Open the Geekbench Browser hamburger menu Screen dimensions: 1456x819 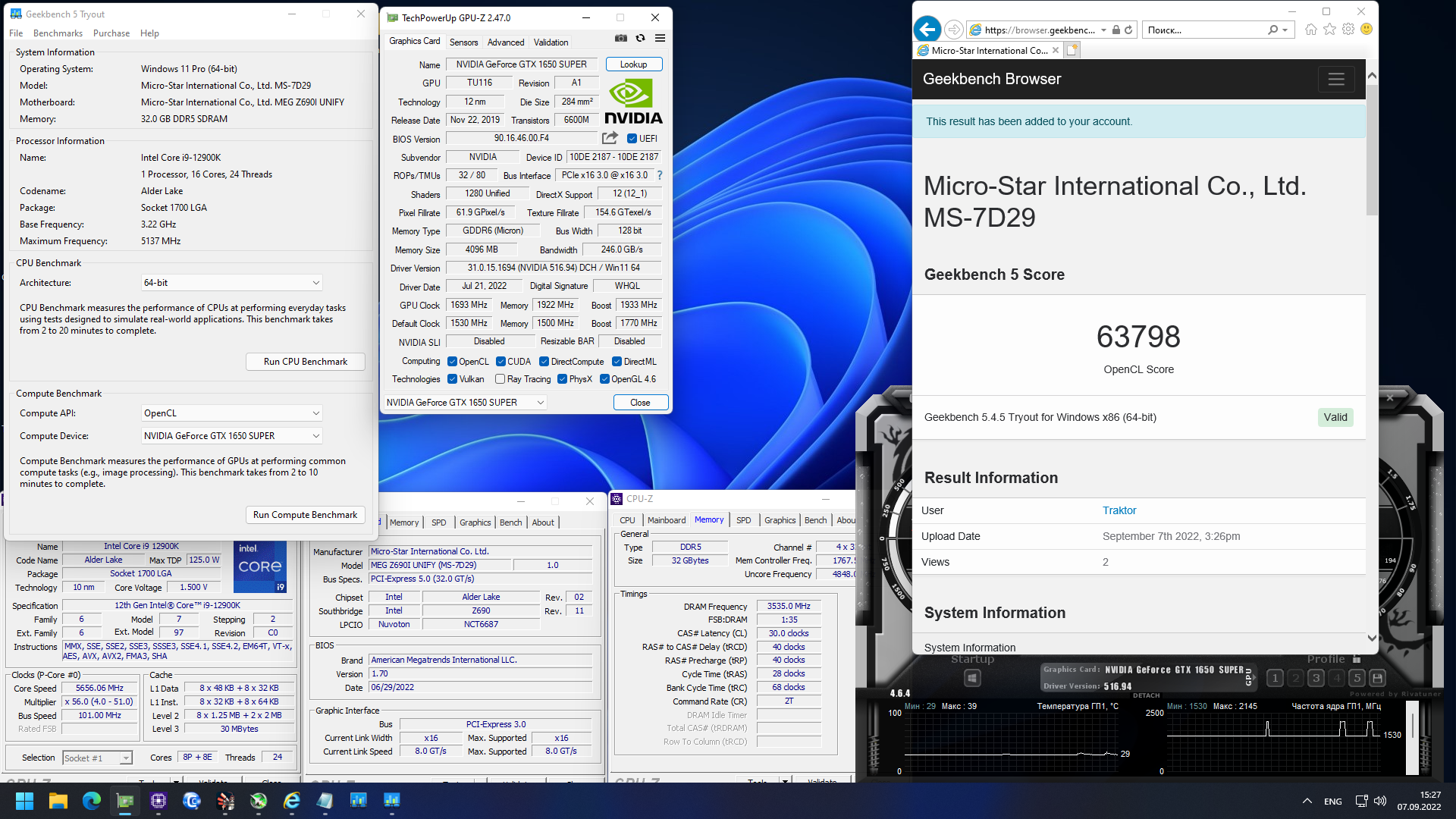point(1336,79)
